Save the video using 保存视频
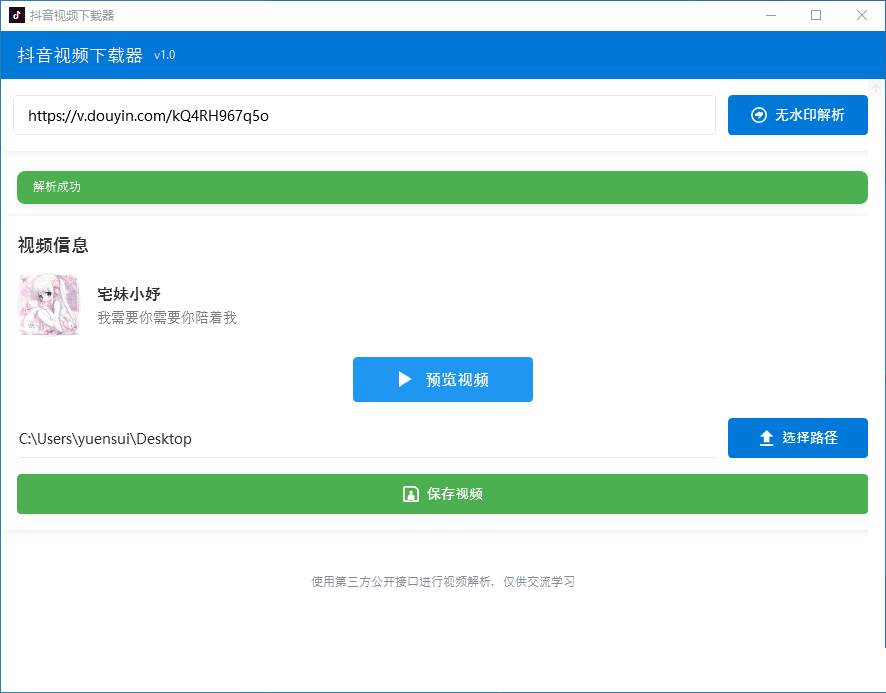 pyautogui.click(x=443, y=494)
